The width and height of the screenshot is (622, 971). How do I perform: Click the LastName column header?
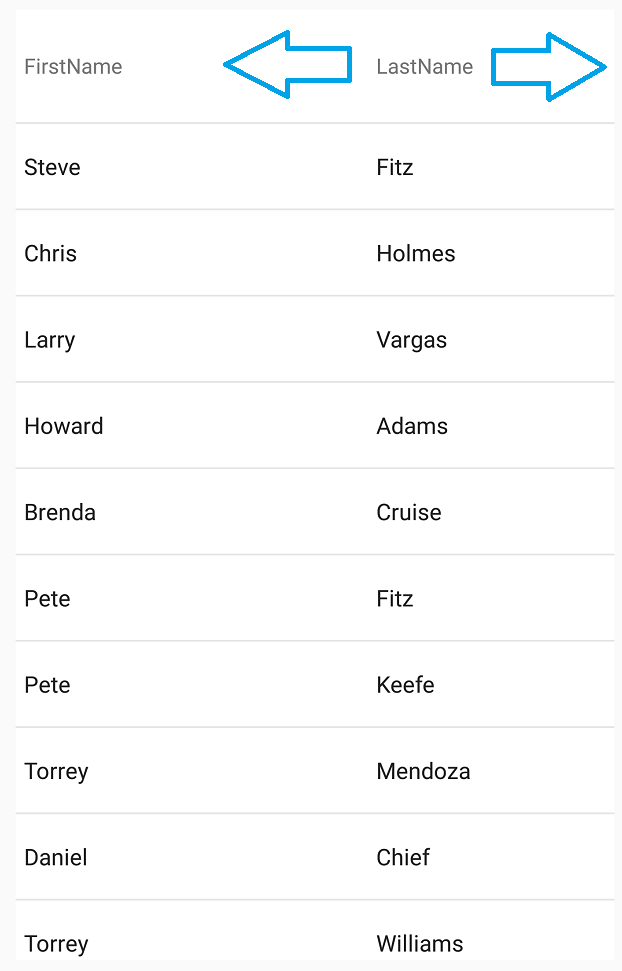pyautogui.click(x=424, y=67)
